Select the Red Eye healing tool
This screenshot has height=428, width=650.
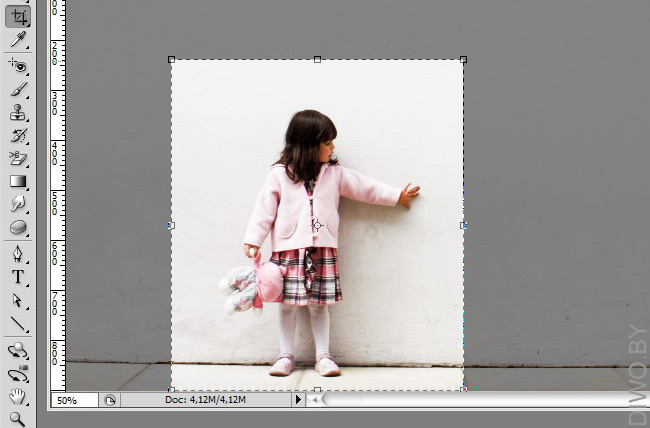18,66
